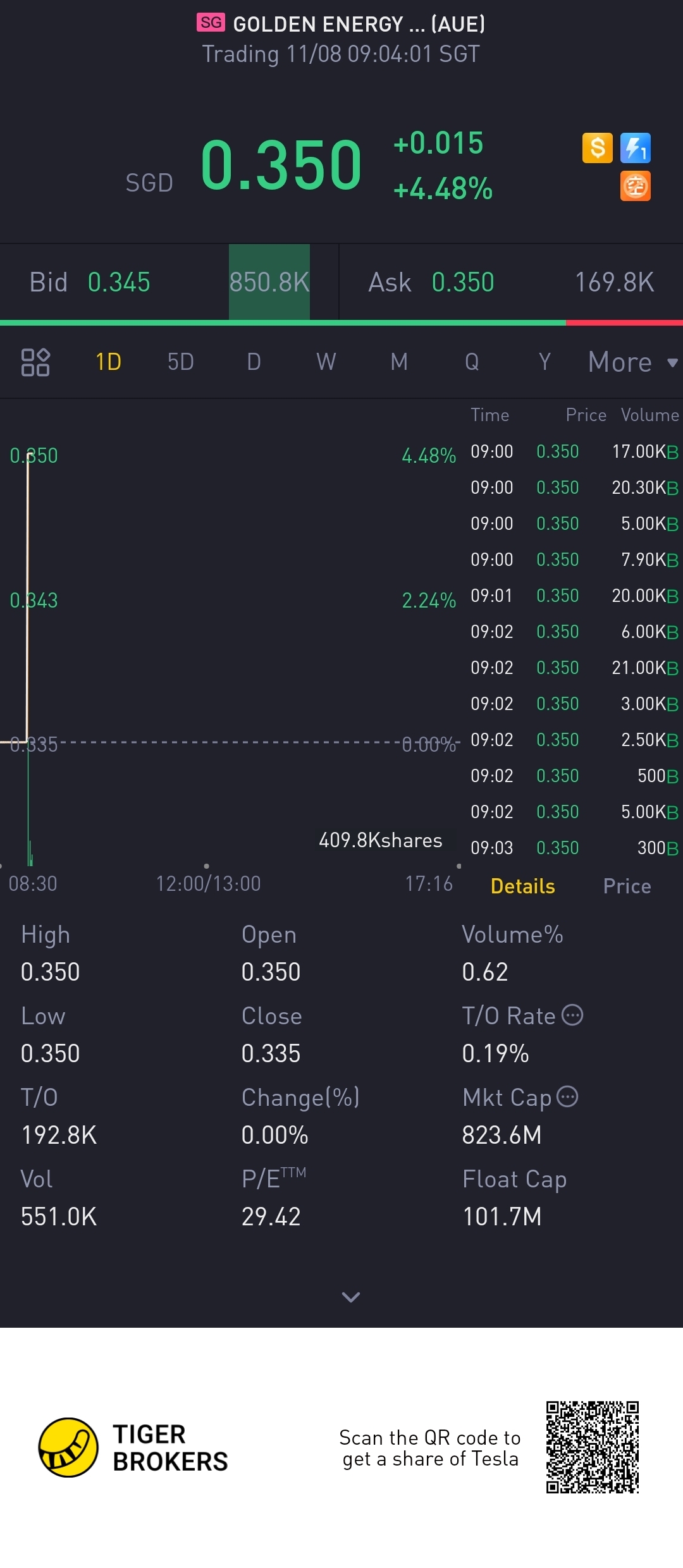Select the 1D chart tab
Image resolution: width=683 pixels, height=1568 pixels.
108,362
